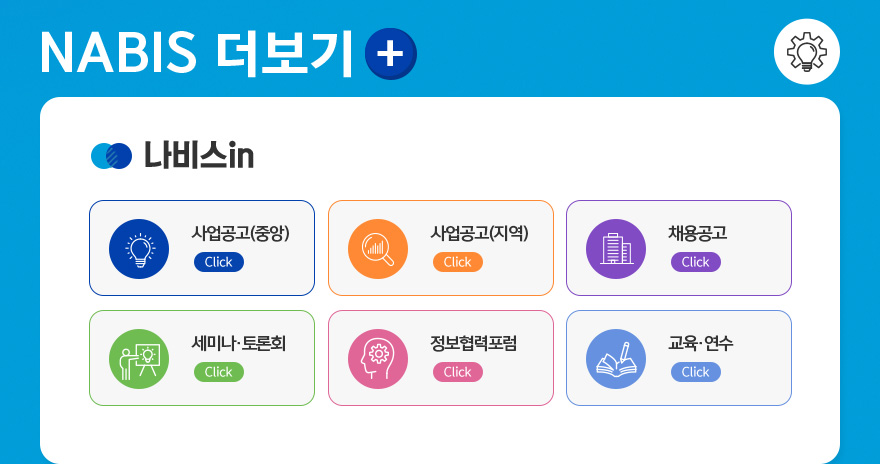Viewport: 880px width, 464px height.
Task: Select the orange magnifier chart icon
Action: click(x=378, y=249)
